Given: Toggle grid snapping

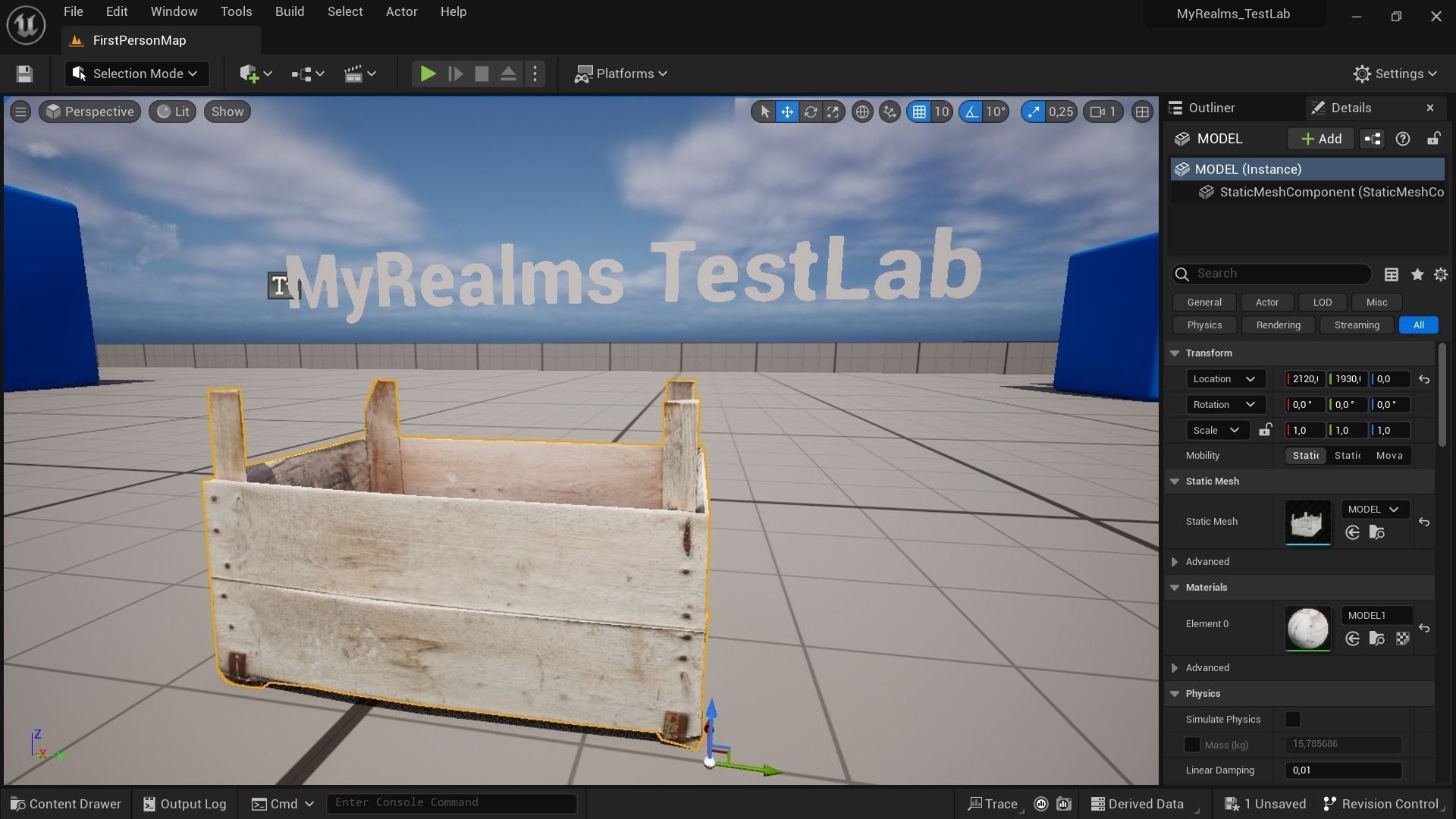Looking at the screenshot, I should click(x=919, y=112).
